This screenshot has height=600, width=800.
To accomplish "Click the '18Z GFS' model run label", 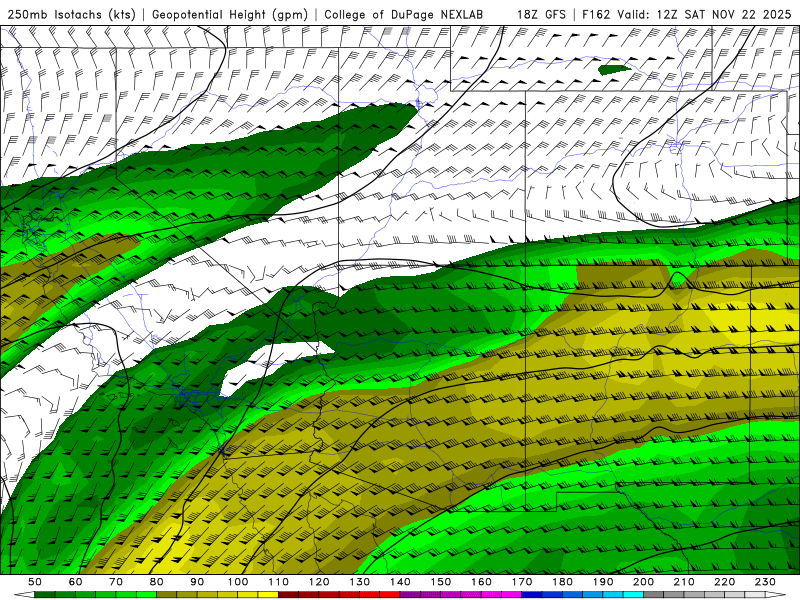I will coord(541,15).
